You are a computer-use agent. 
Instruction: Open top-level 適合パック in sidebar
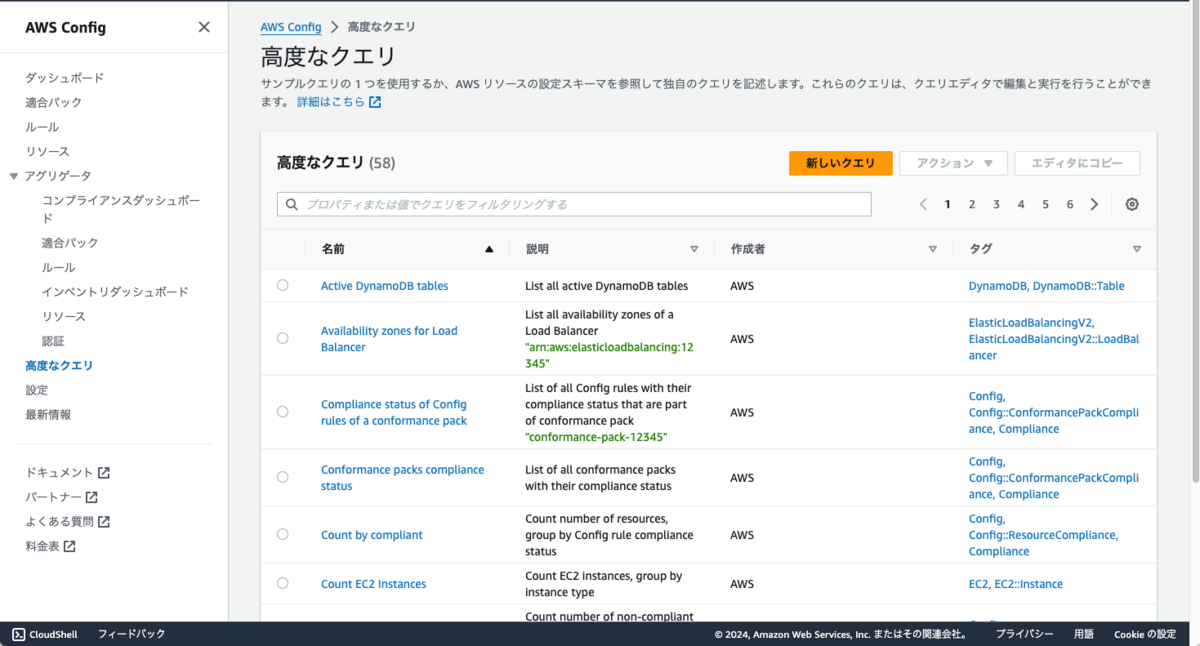54,103
